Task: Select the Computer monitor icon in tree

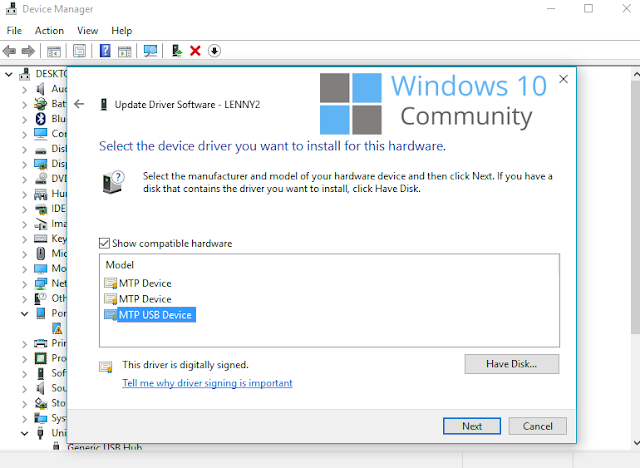Action: click(x=40, y=133)
